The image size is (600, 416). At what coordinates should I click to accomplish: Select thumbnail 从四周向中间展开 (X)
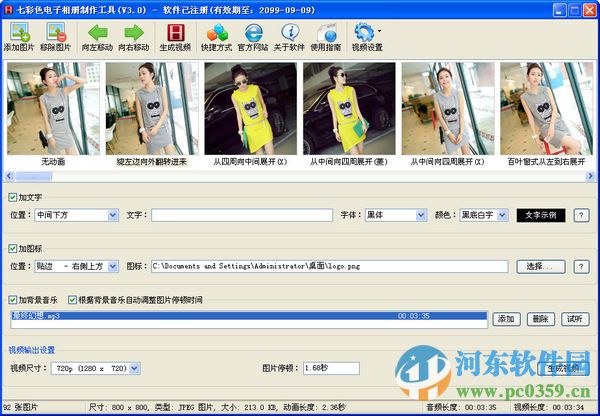(250, 108)
